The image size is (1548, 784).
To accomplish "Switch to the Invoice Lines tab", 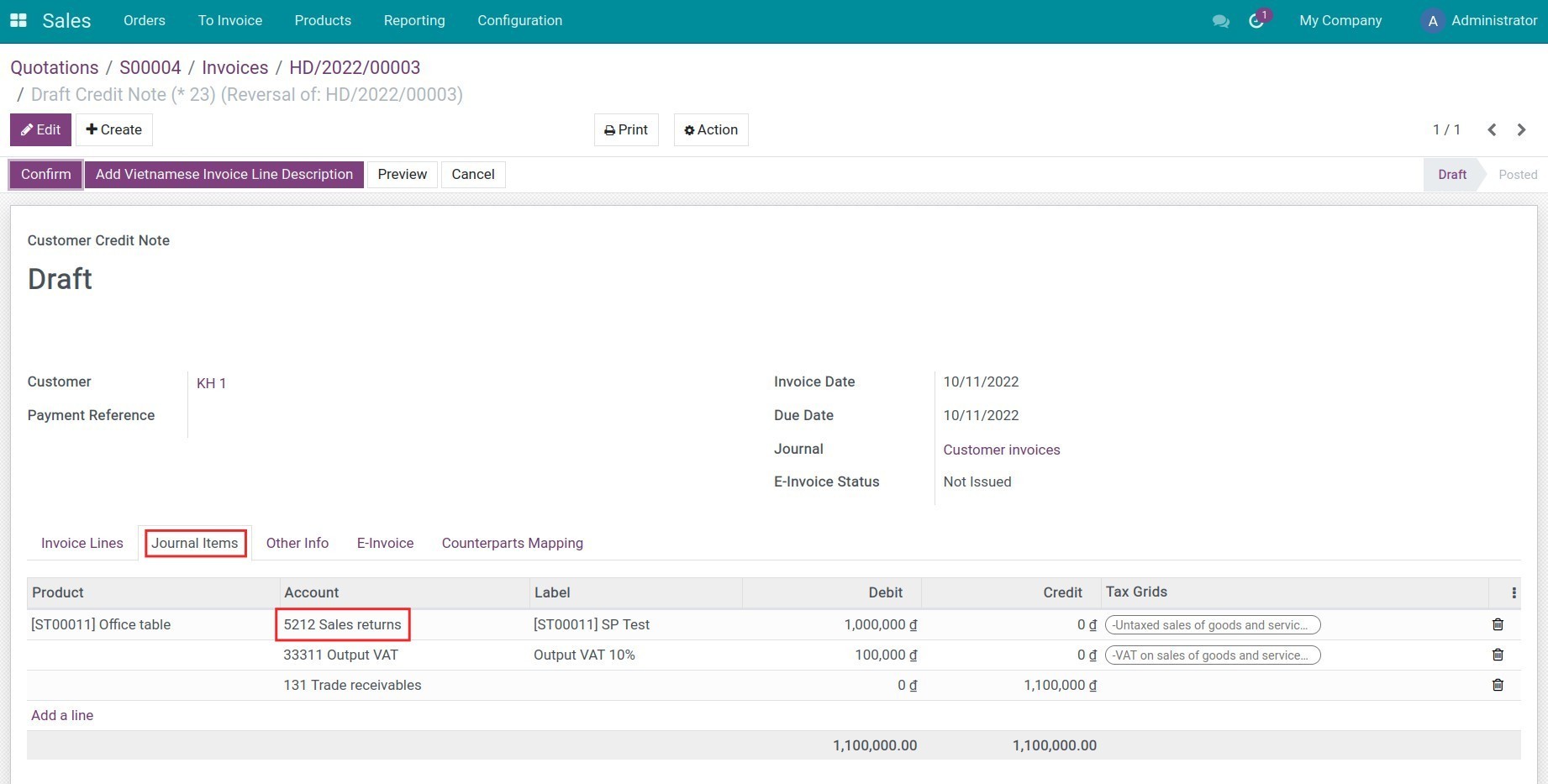I will pos(82,543).
